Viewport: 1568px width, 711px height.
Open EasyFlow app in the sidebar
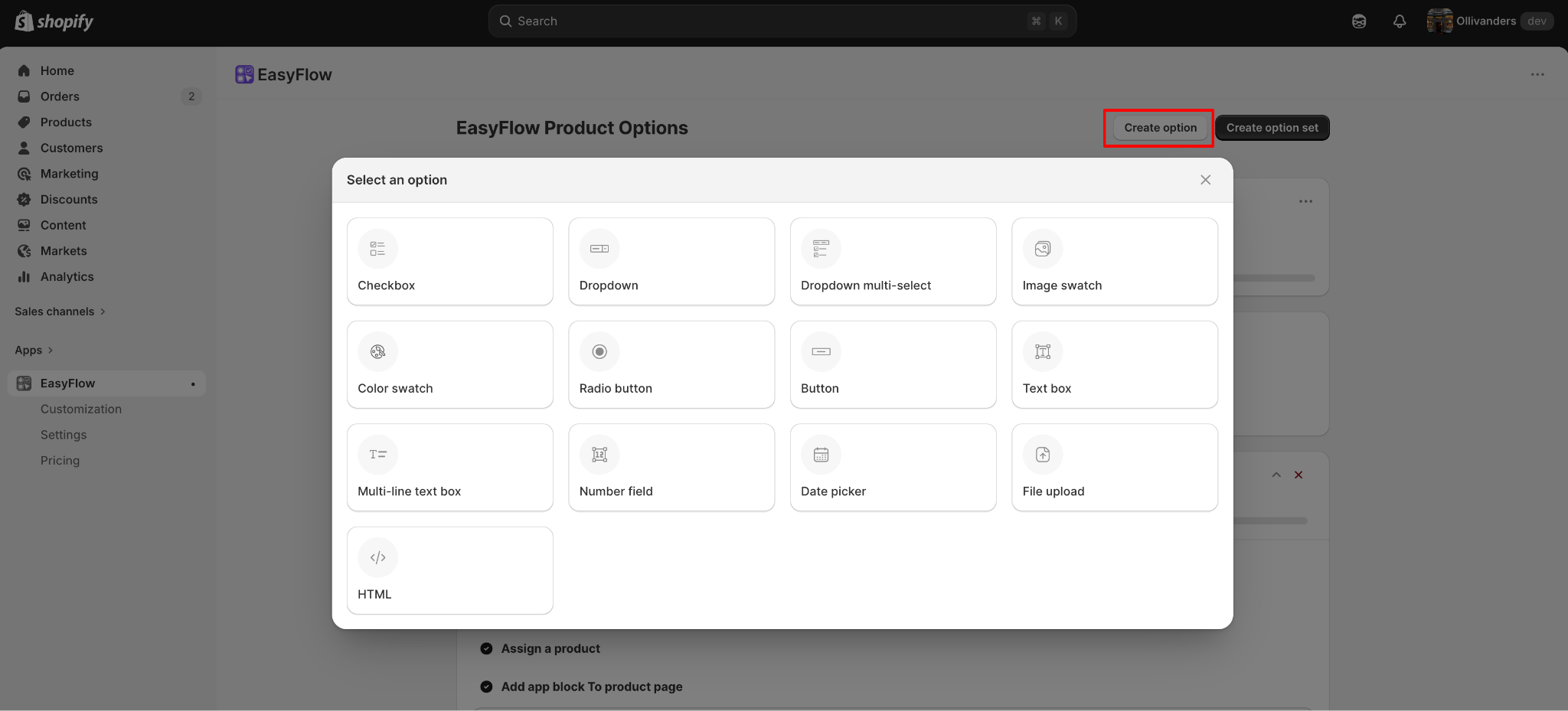pos(106,383)
